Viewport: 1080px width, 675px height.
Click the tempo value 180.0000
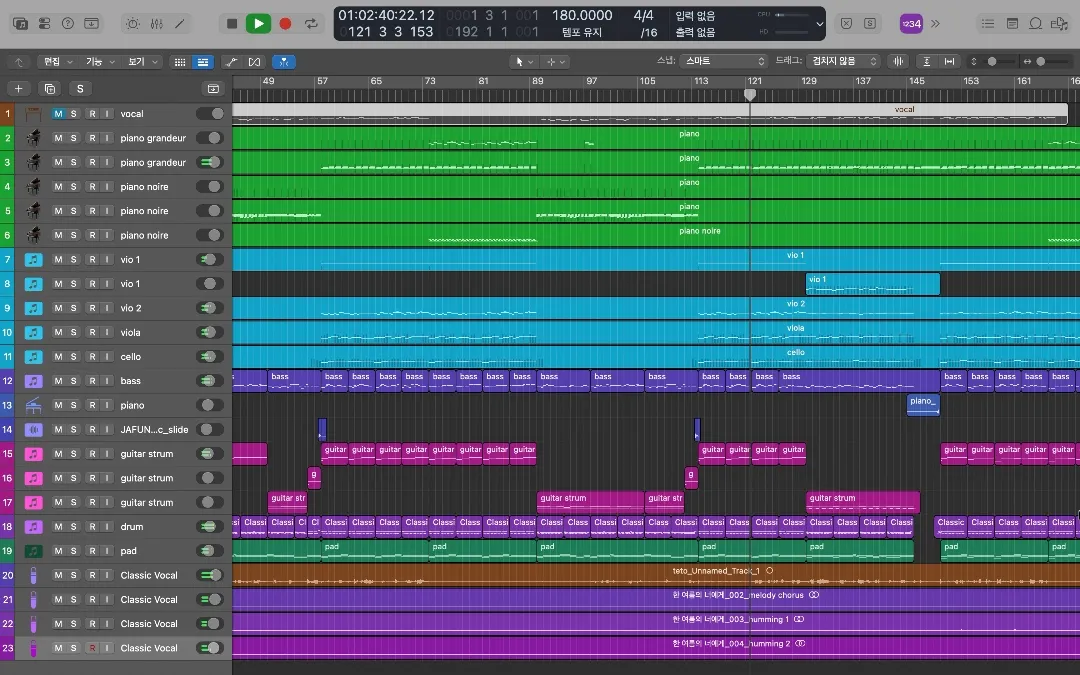(582, 15)
